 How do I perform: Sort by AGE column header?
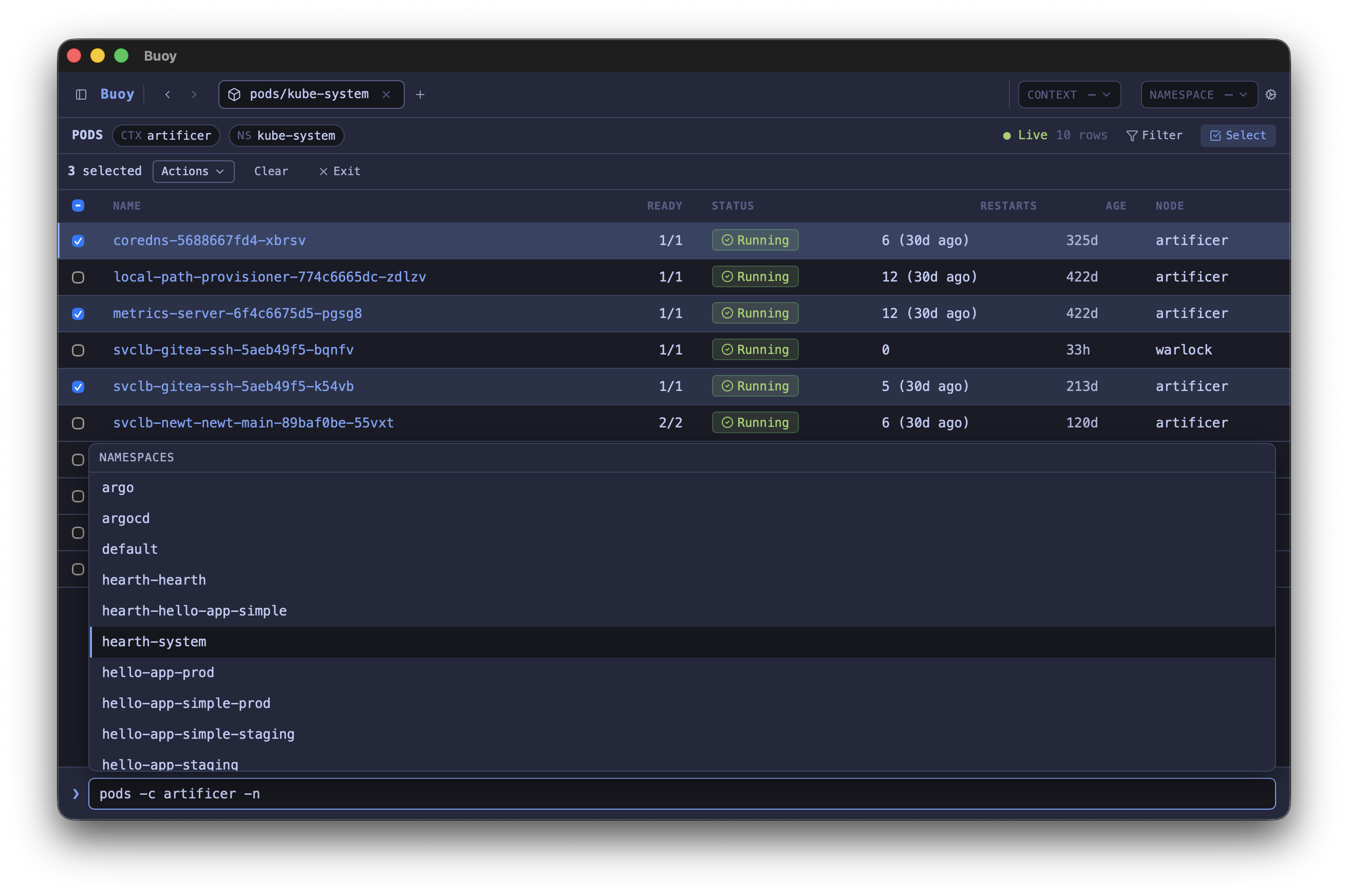(1115, 206)
